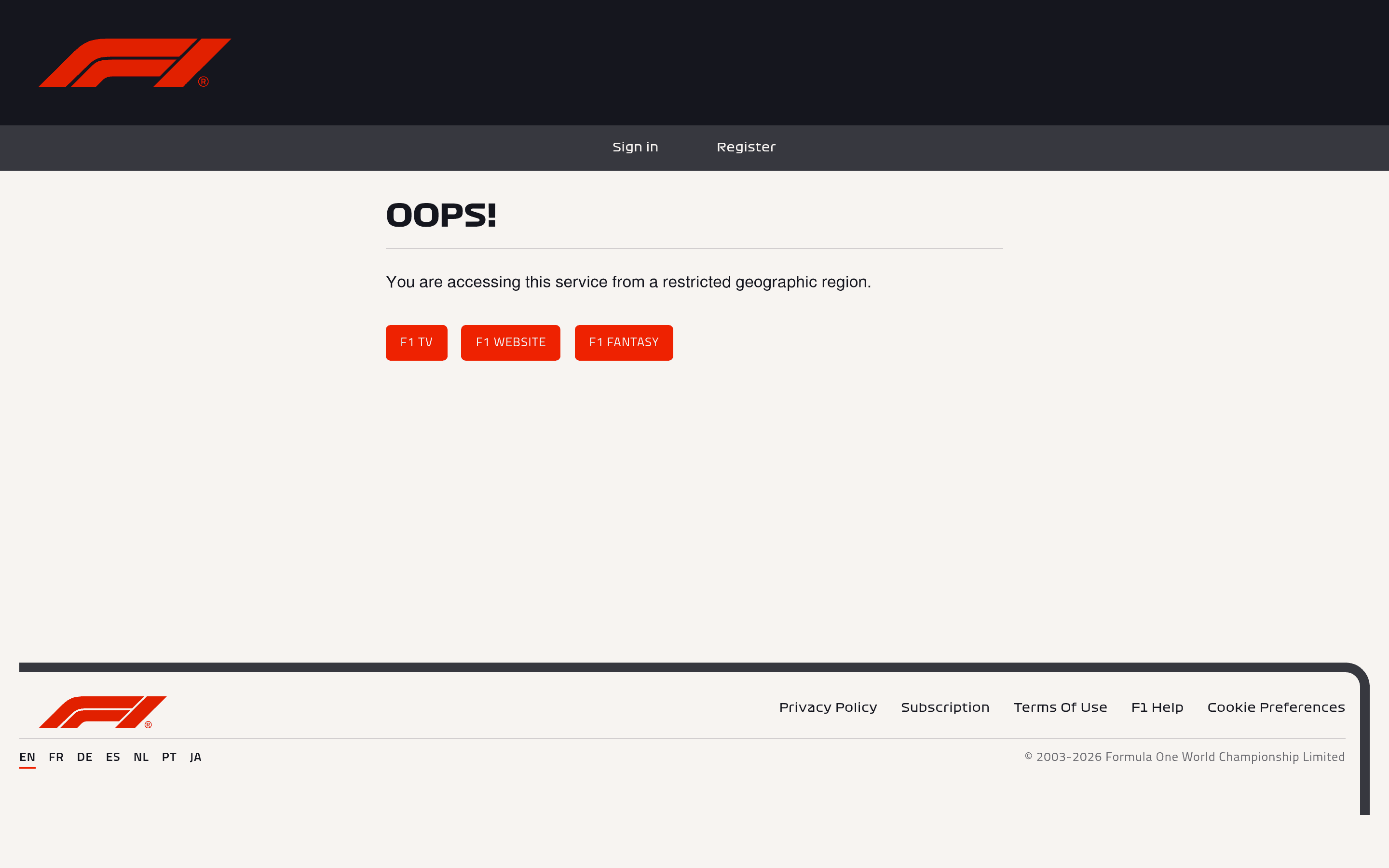Image resolution: width=1389 pixels, height=868 pixels.
Task: Click the Register menu item
Action: [x=746, y=147]
